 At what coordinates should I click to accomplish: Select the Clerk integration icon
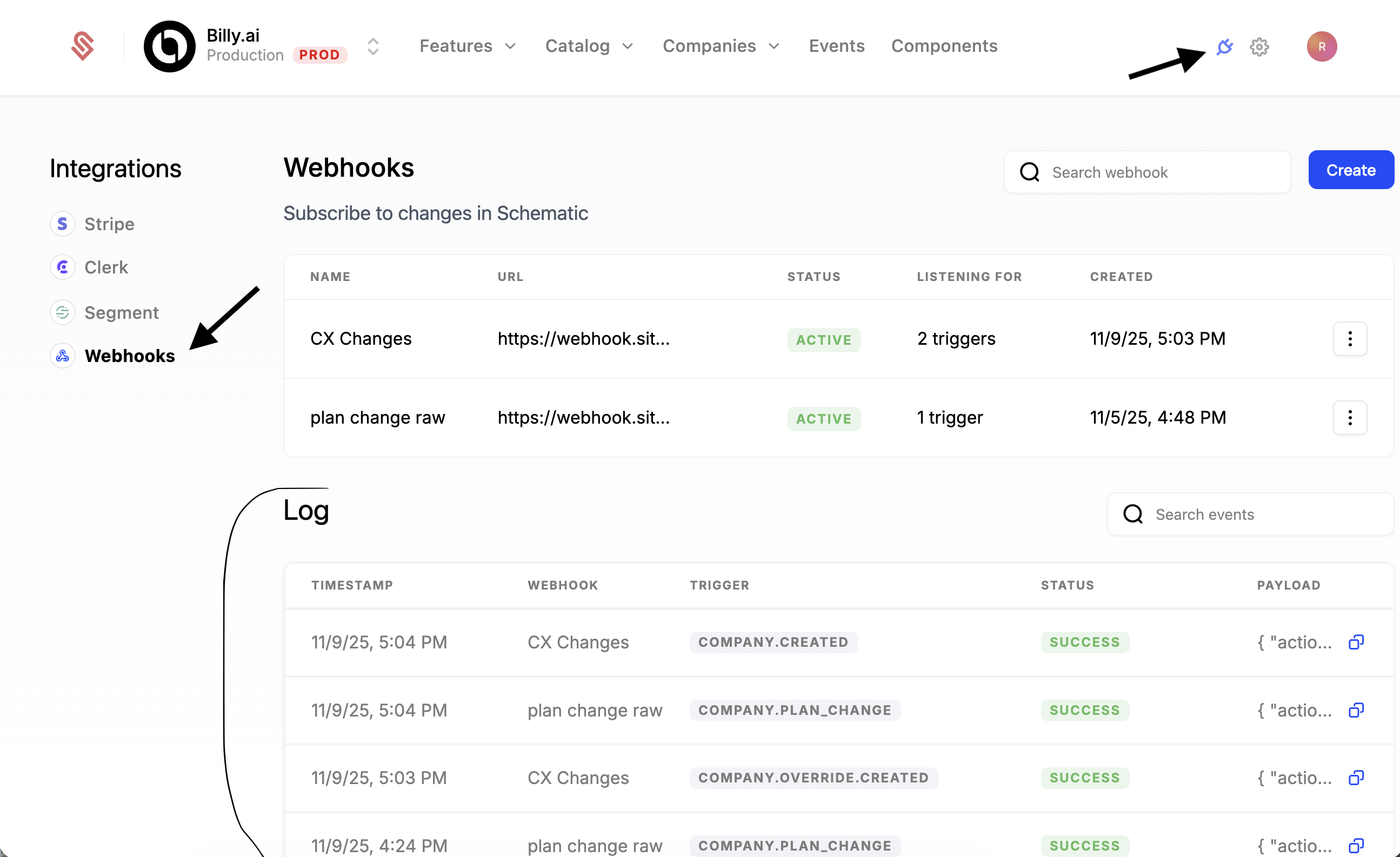tap(63, 267)
